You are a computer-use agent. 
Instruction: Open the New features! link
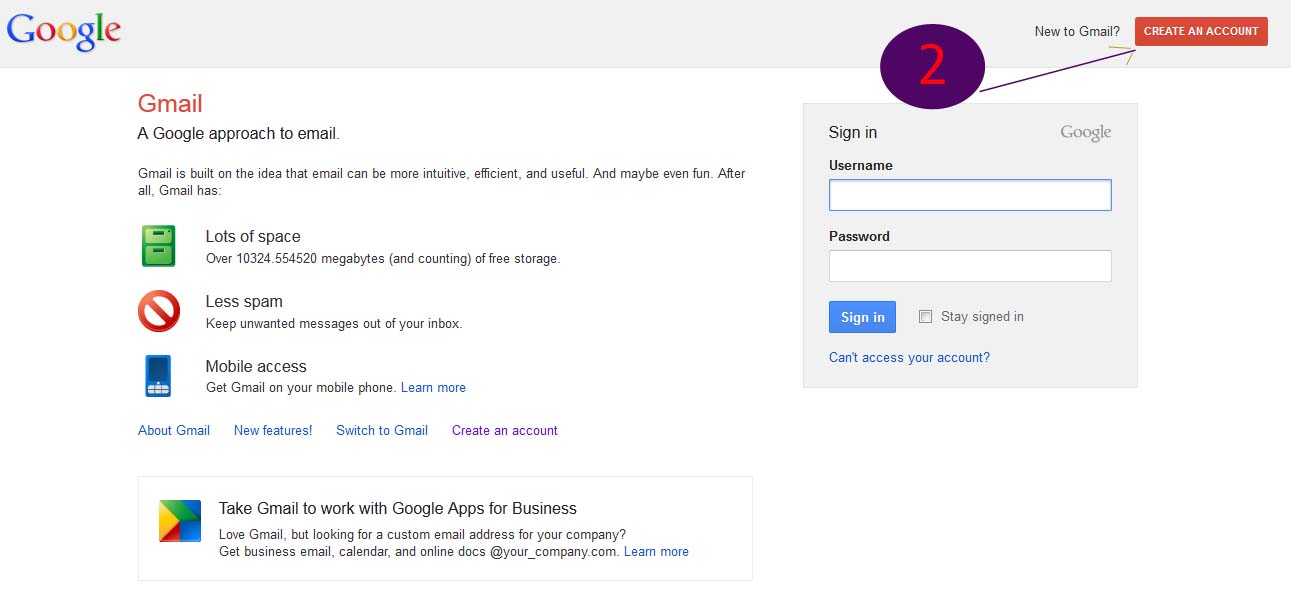click(x=273, y=430)
